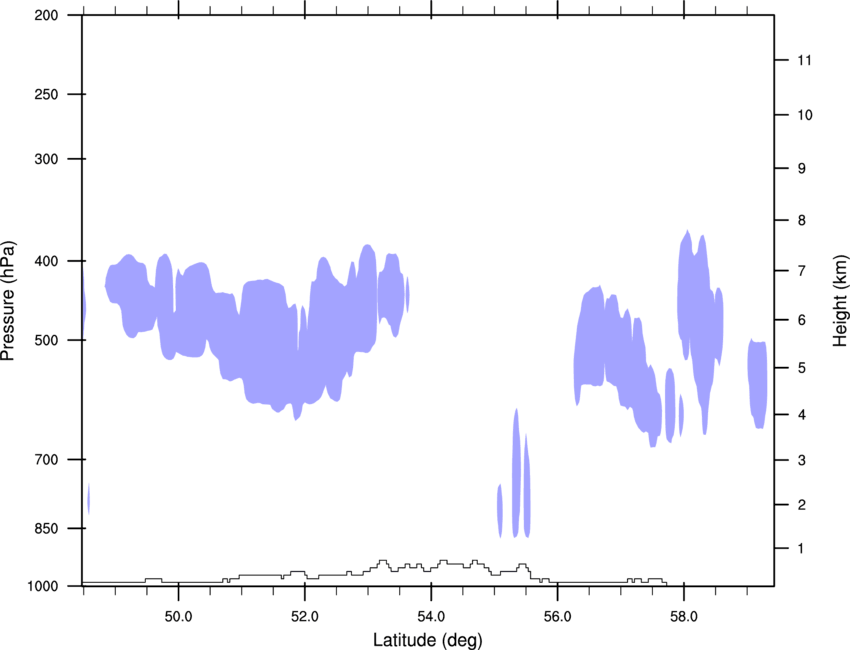The width and height of the screenshot is (850, 650).
Task: Click the 500 pressure tick label
Action: point(47,340)
